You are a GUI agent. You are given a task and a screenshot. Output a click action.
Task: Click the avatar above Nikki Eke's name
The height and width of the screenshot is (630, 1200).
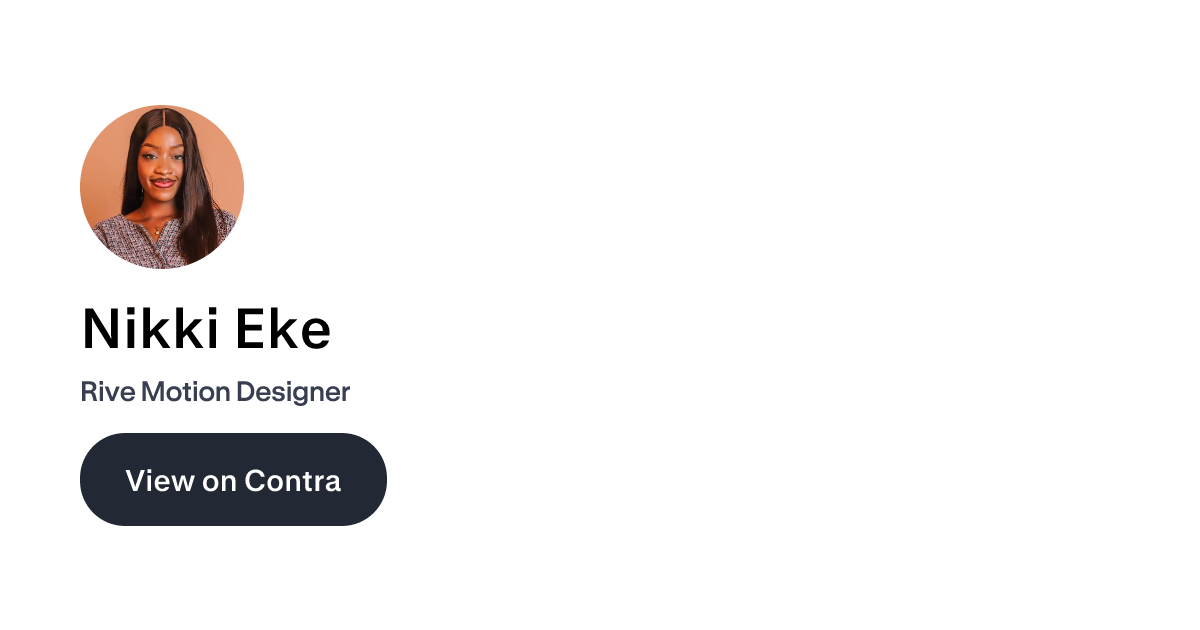162,187
